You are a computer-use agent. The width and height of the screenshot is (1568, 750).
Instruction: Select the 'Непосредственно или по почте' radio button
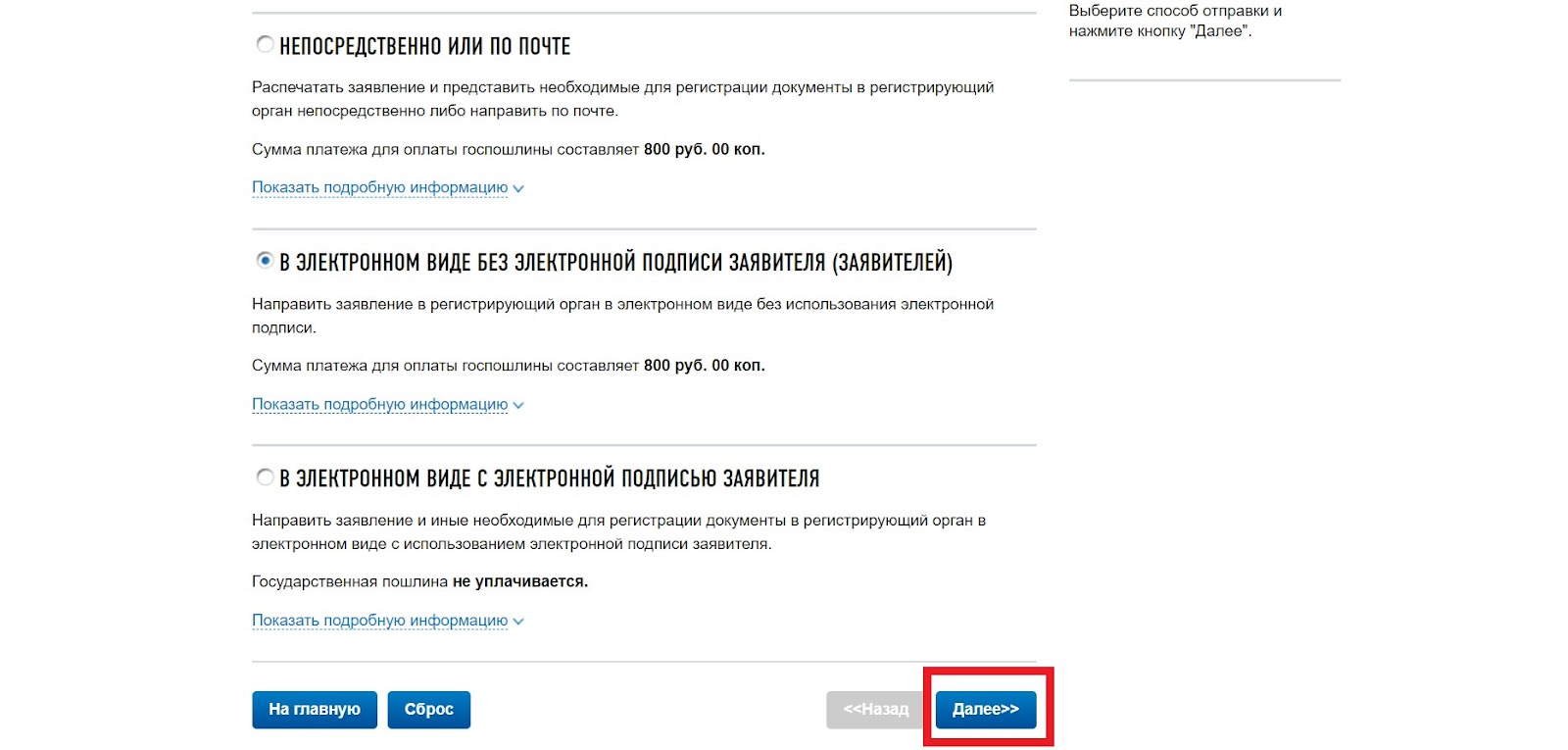click(265, 44)
